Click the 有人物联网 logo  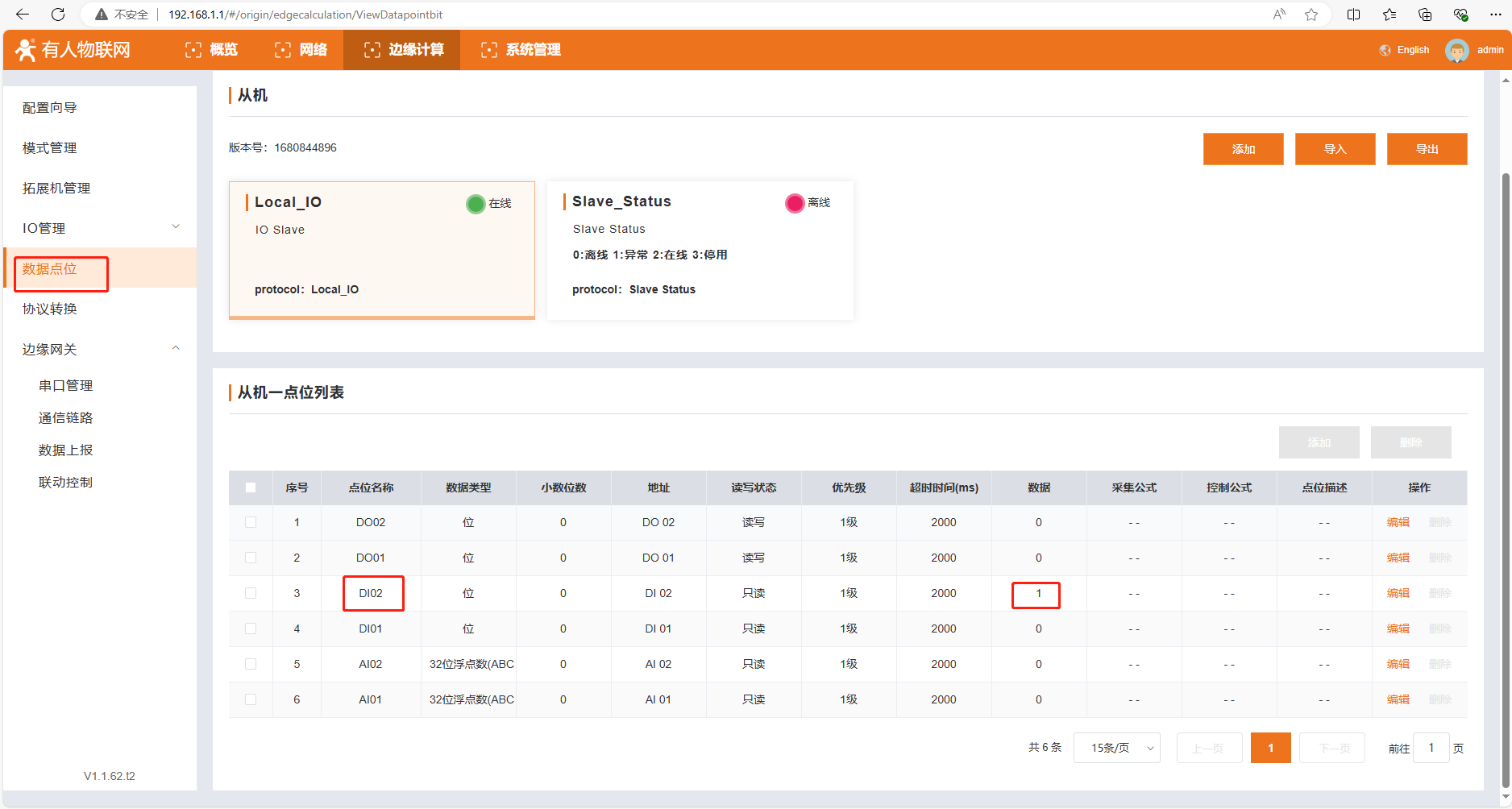pyautogui.click(x=73, y=50)
